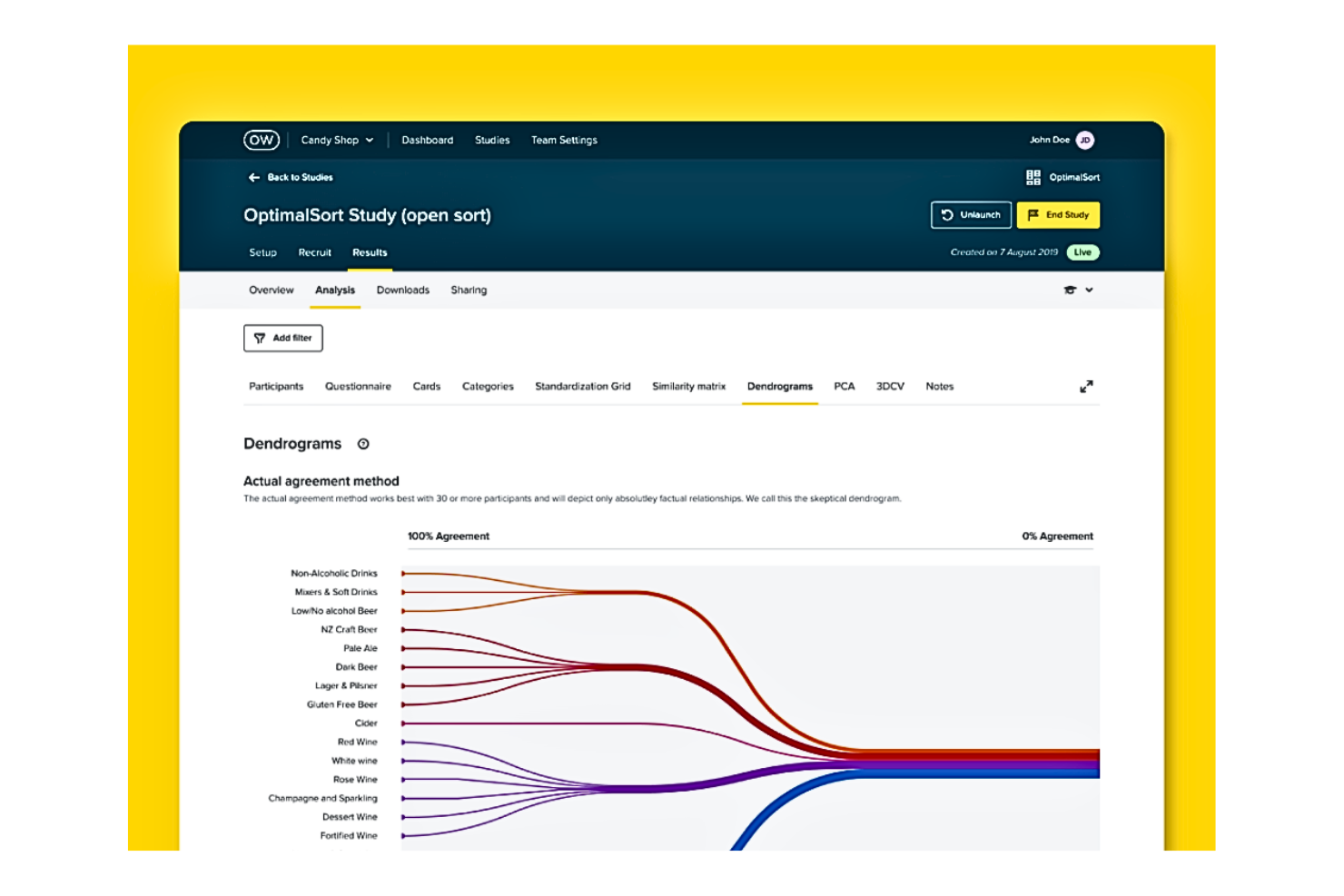1344x896 pixels.
Task: Expand the view with the fullscreen arrows icon
Action: 1087,386
